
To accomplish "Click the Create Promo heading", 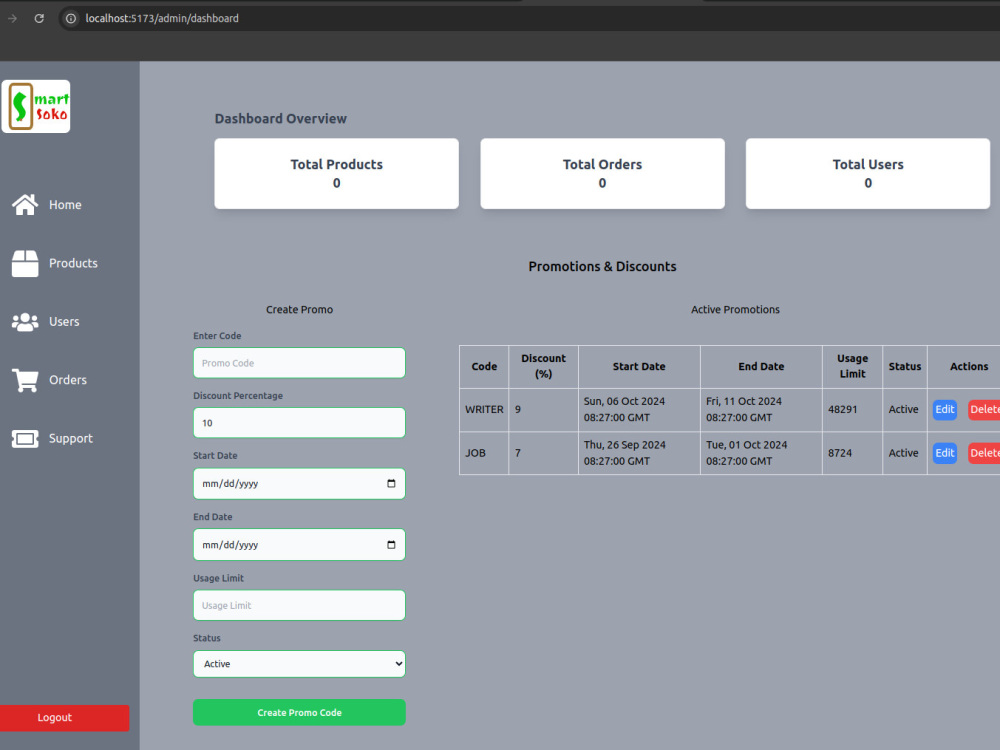I will pyautogui.click(x=299, y=309).
